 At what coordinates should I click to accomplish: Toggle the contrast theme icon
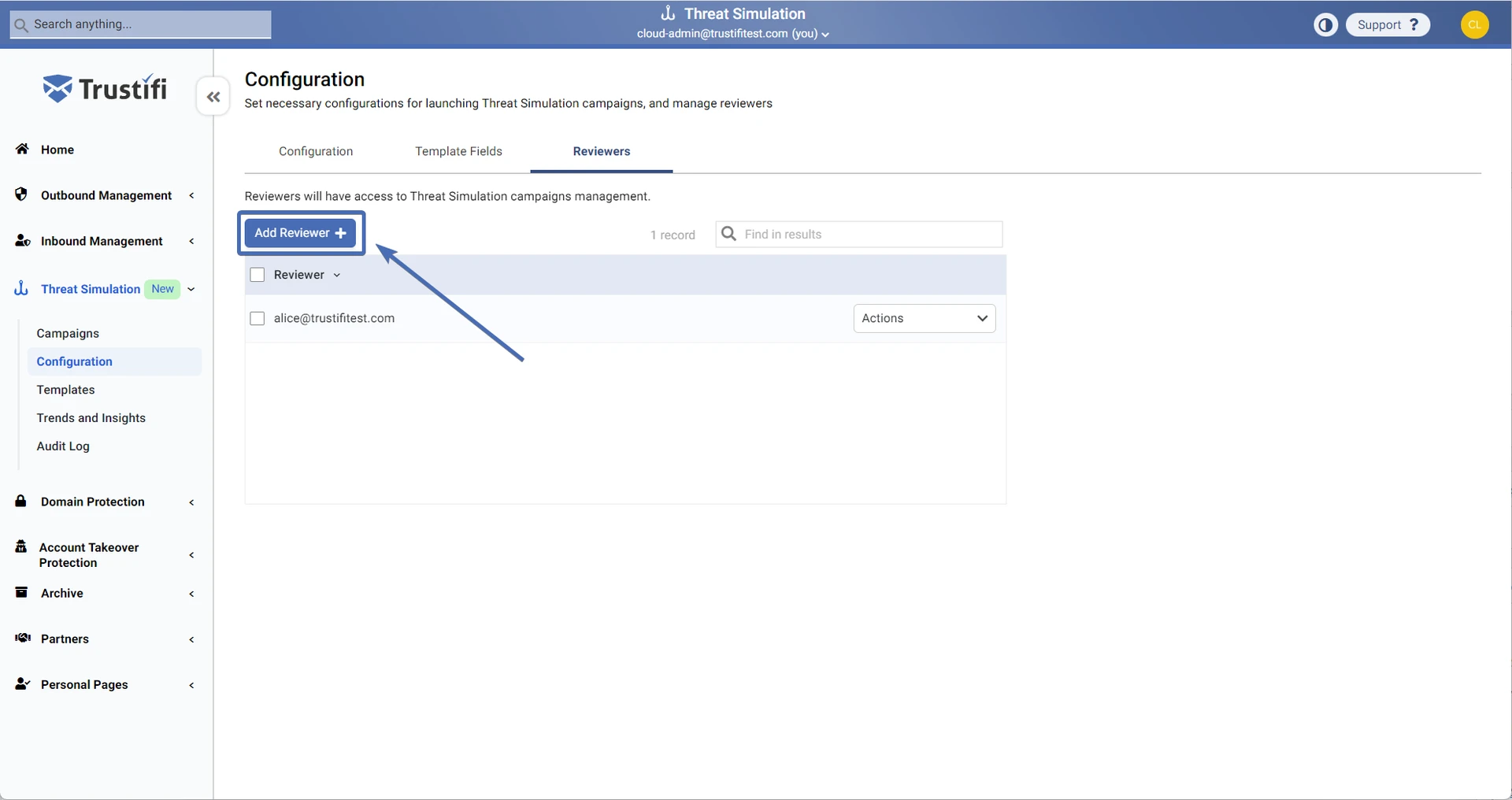tap(1325, 25)
